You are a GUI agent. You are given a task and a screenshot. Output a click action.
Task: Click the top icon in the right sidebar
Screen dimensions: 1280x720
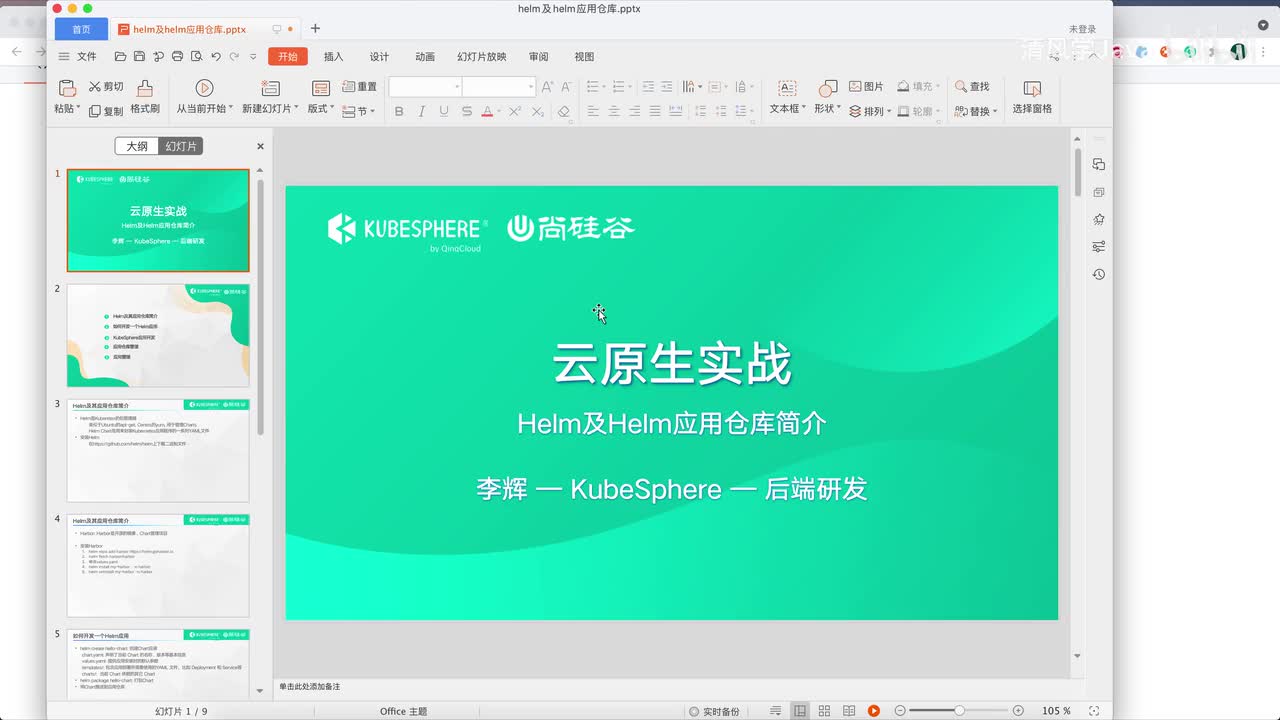pyautogui.click(x=1098, y=164)
